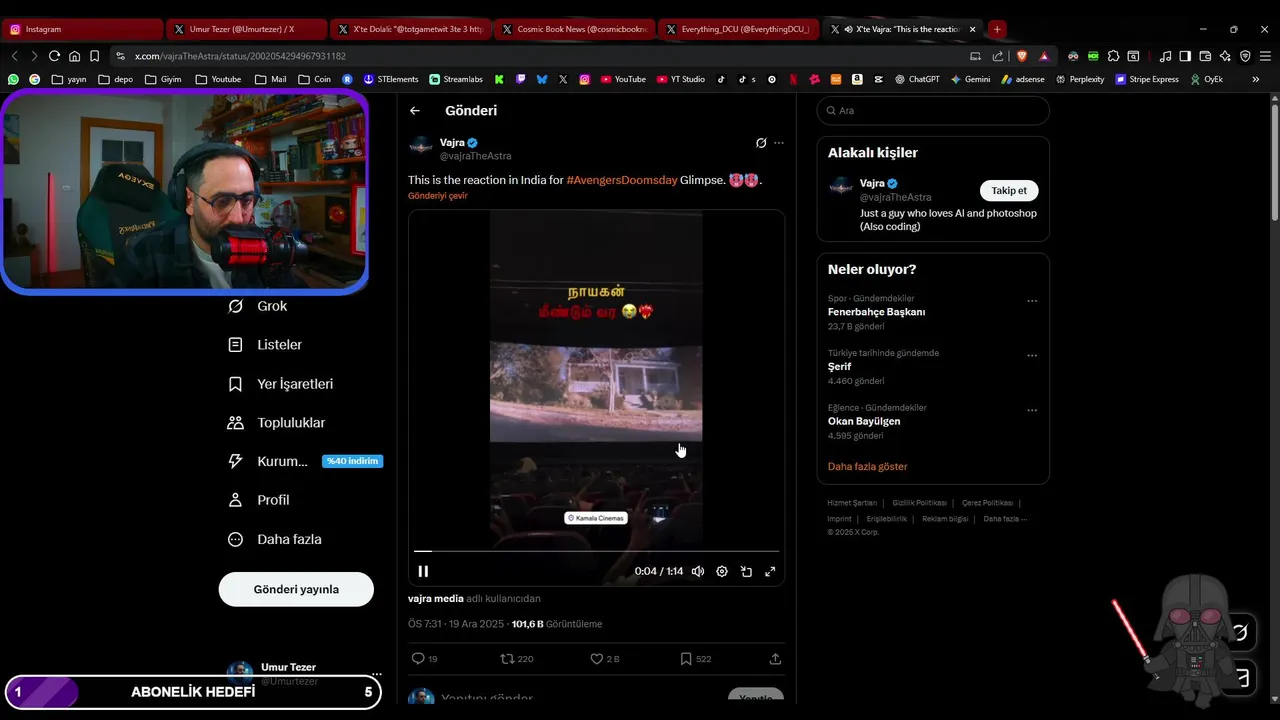Open the YouTube bookmark in bookmarks bar
This screenshot has height=720, width=1280.
(x=623, y=79)
